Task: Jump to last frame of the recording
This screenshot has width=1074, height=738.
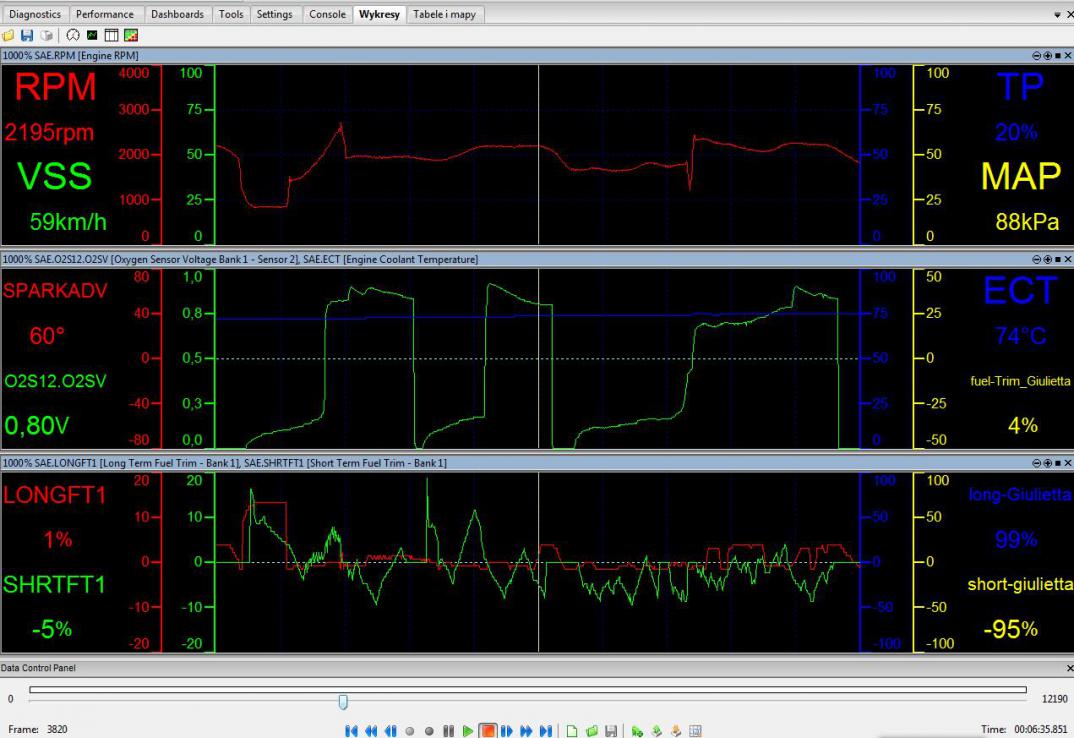Action: click(x=546, y=730)
